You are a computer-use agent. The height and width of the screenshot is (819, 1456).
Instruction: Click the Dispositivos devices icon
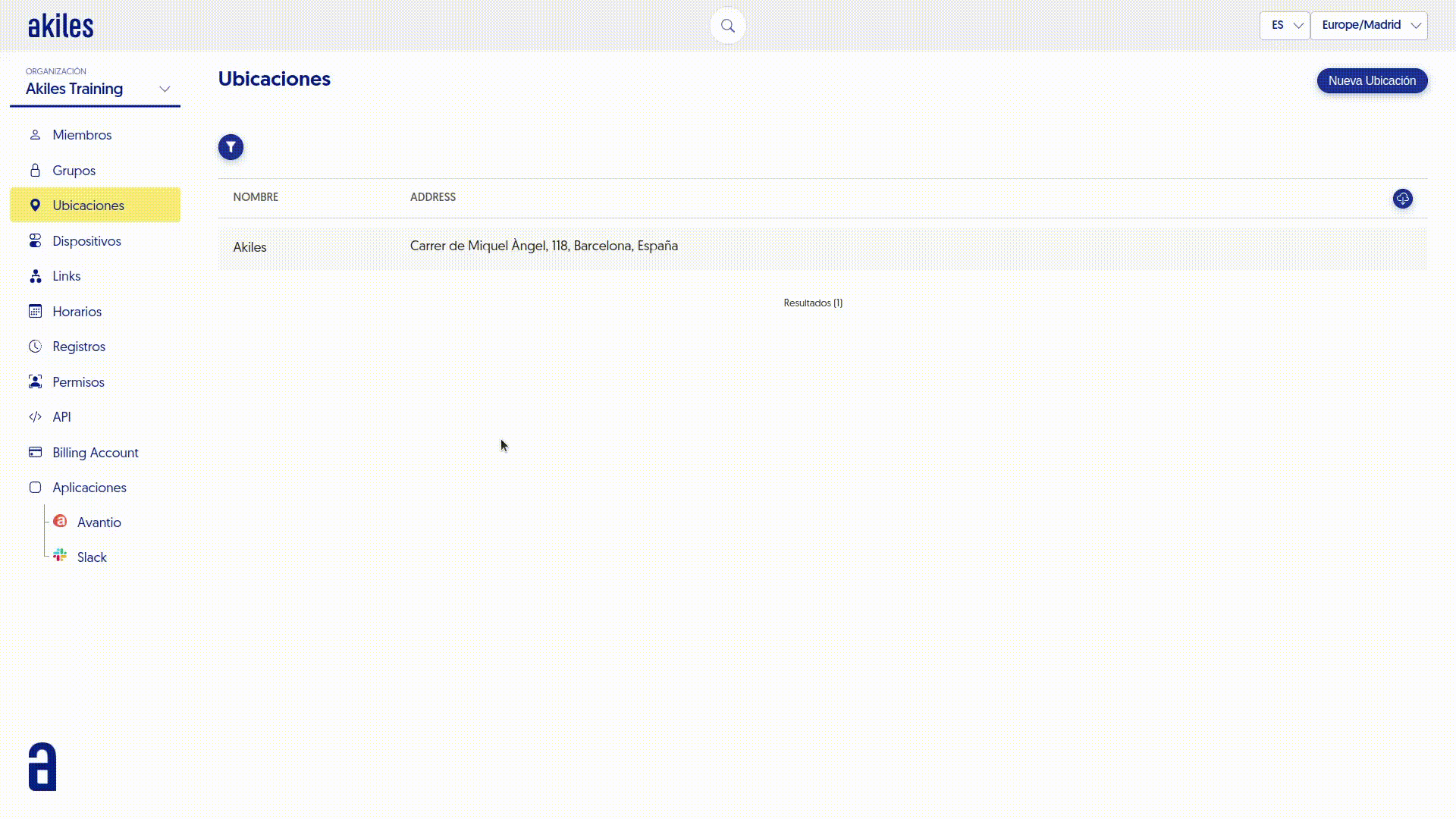click(x=35, y=240)
